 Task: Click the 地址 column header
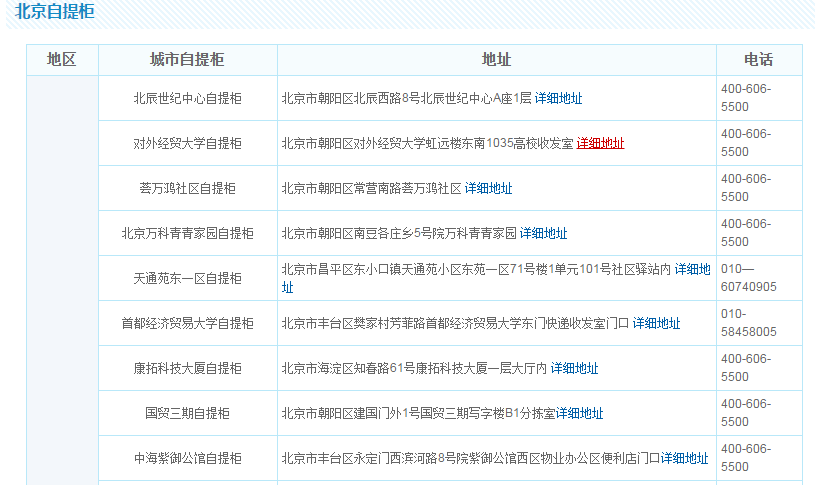click(496, 59)
